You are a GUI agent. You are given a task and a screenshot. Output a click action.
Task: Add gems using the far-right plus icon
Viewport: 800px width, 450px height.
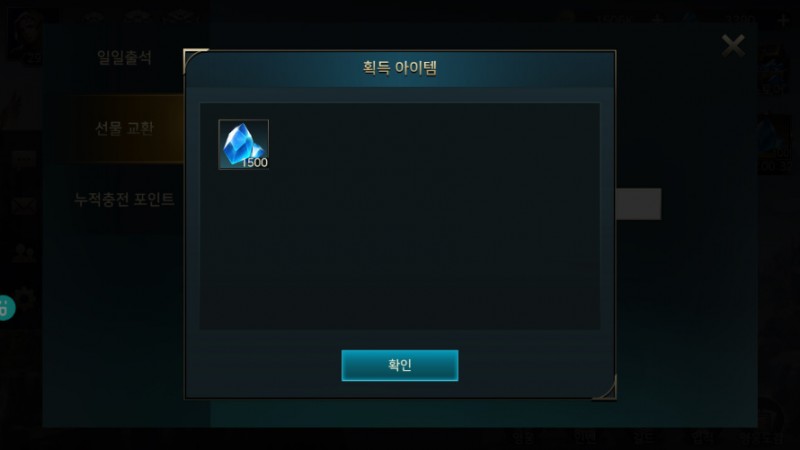[784, 21]
